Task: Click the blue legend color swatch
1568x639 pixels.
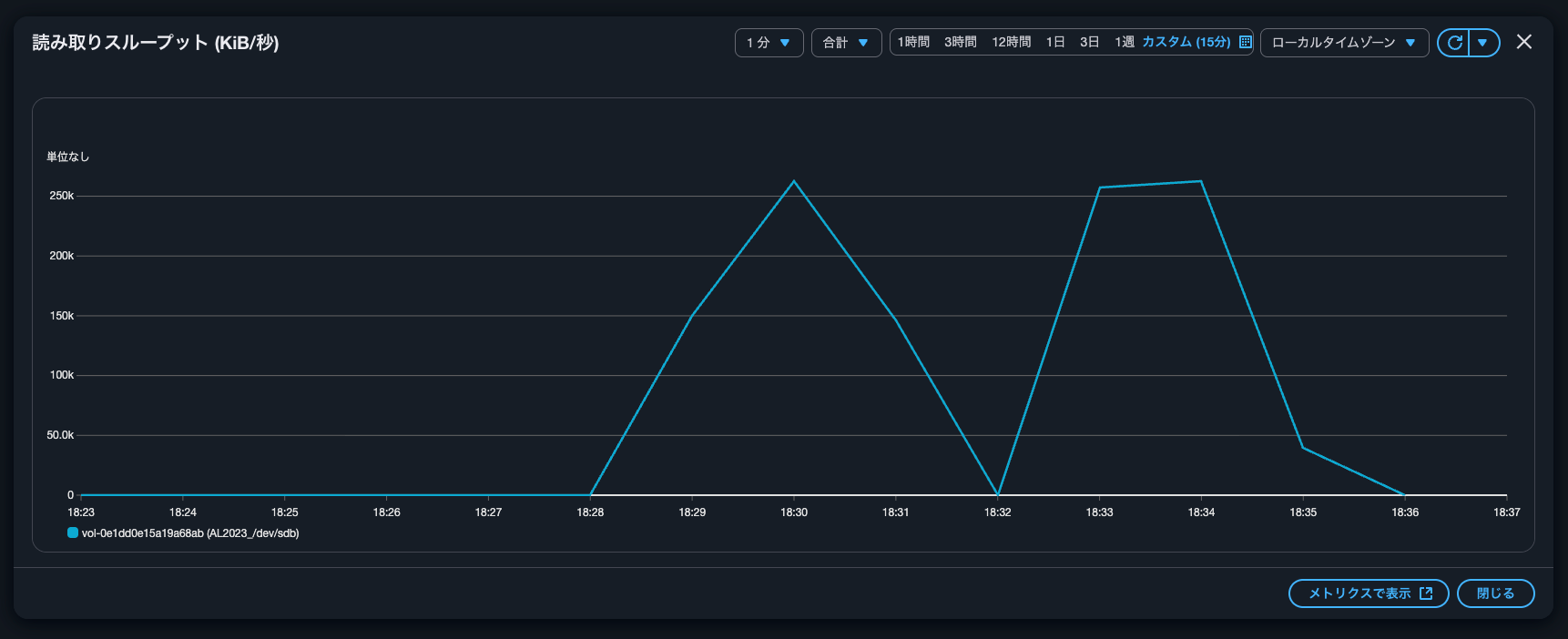Action: (73, 533)
